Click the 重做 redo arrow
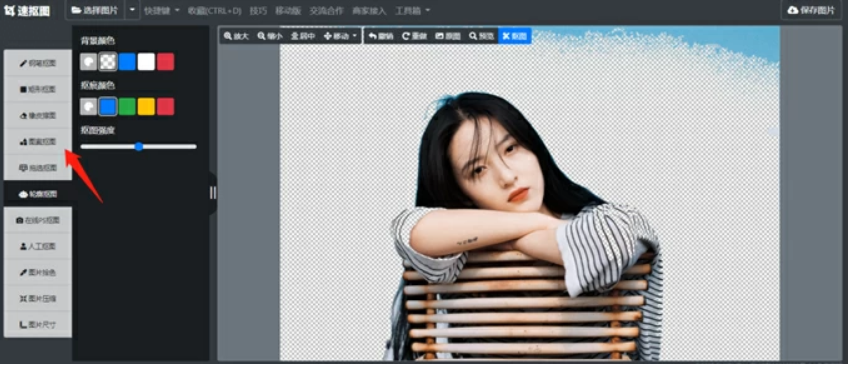Viewport: 850px width, 366px height. [x=414, y=36]
